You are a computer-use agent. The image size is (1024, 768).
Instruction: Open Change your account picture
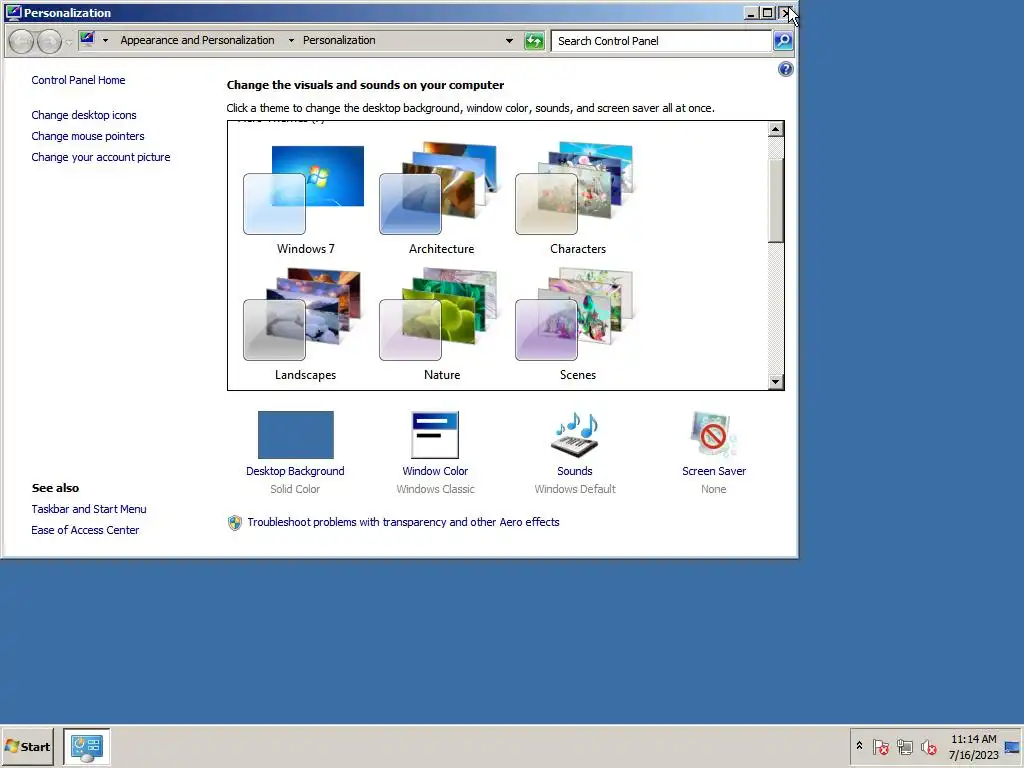pos(101,157)
